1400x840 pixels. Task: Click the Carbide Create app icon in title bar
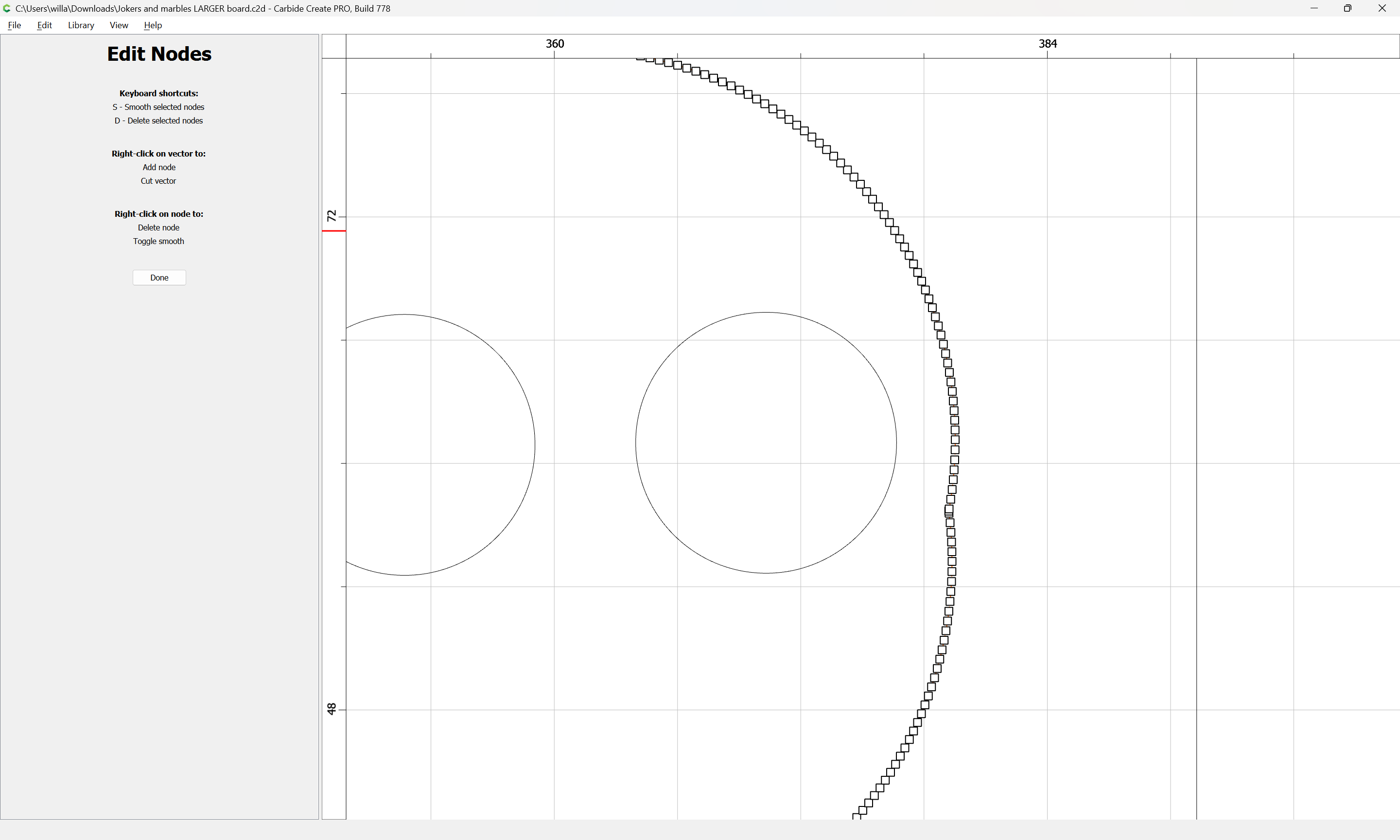[7, 8]
